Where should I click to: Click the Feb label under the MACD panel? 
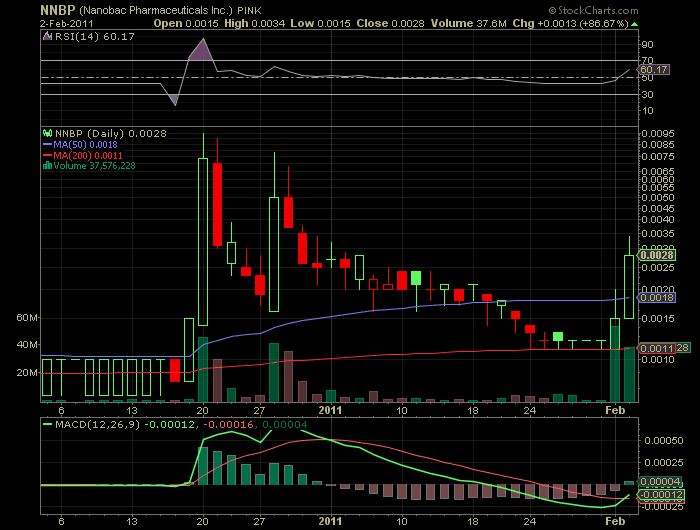615,521
